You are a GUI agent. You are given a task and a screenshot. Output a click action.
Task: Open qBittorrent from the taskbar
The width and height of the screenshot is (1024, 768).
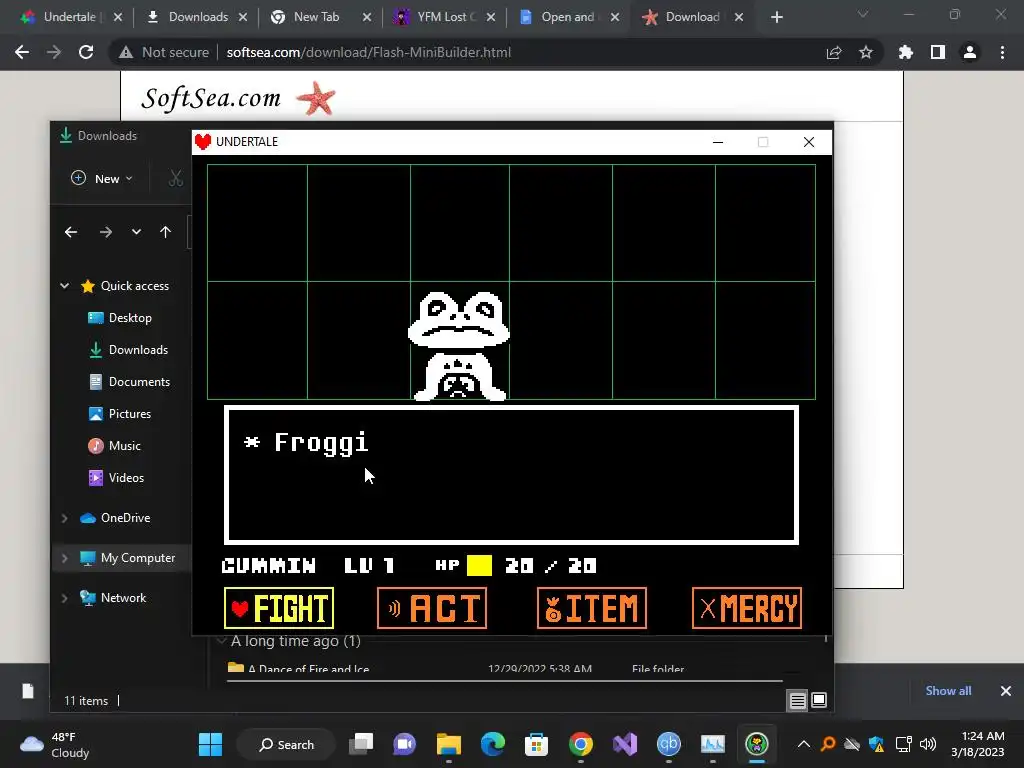(668, 744)
